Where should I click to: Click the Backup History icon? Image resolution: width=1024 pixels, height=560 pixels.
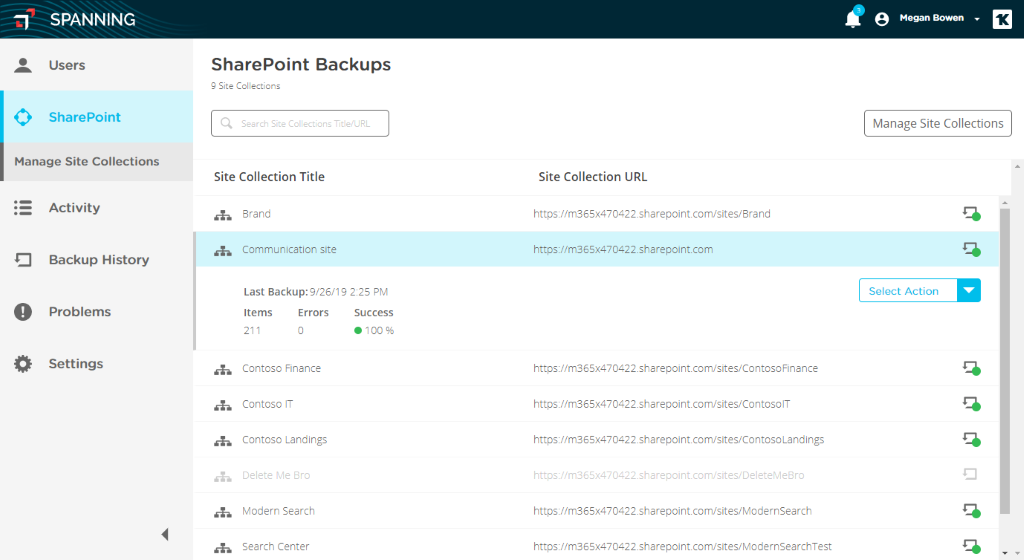tap(23, 260)
